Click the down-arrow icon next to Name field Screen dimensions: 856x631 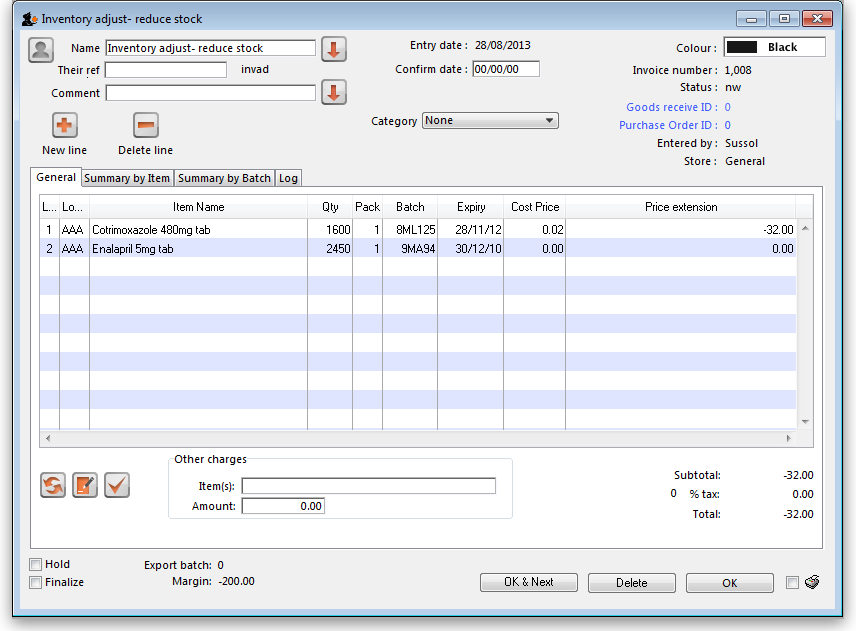click(334, 49)
